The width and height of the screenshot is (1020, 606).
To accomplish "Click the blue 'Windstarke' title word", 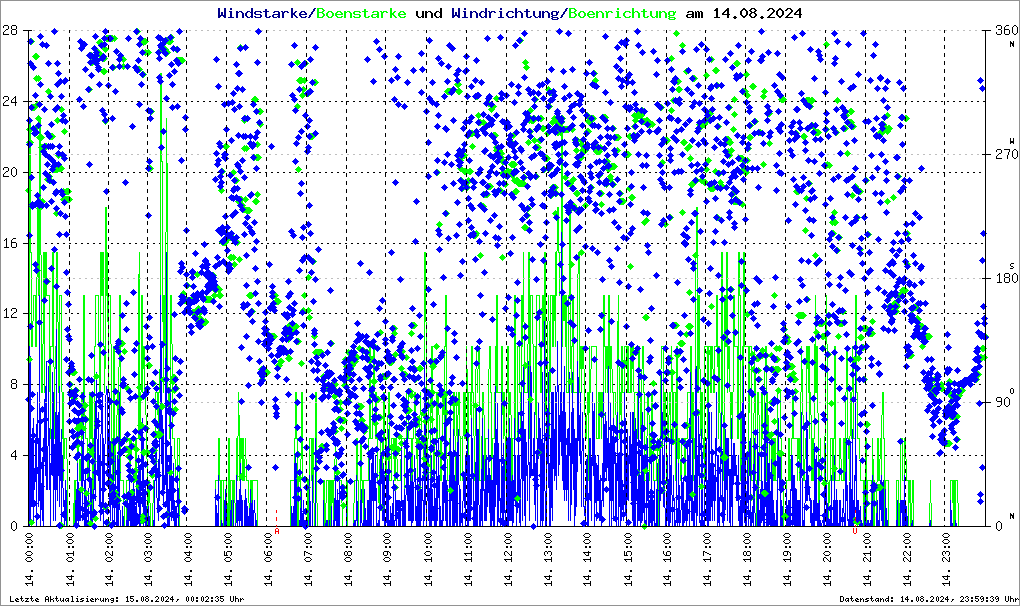I will pyautogui.click(x=262, y=13).
